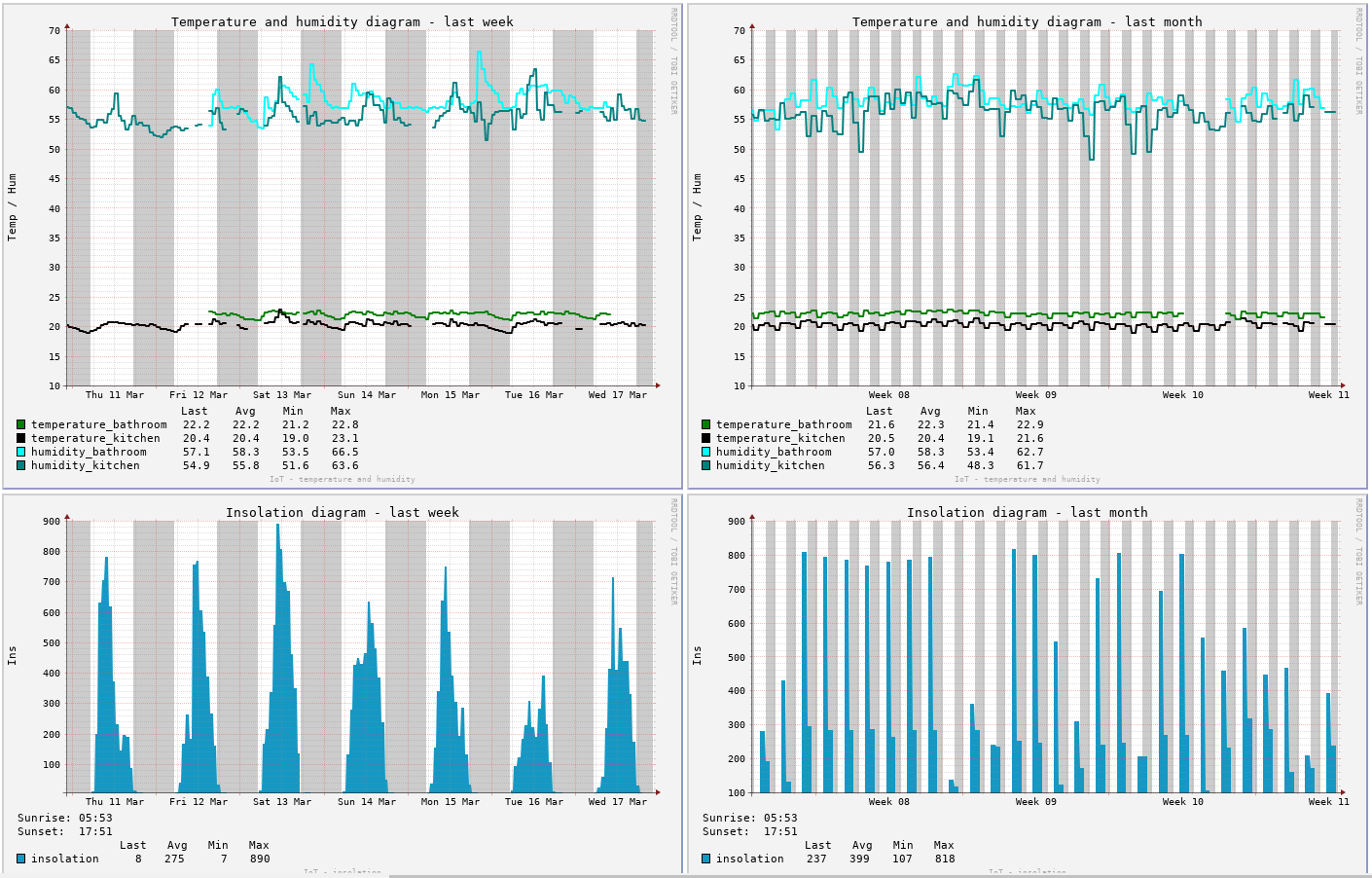Image resolution: width=1372 pixels, height=878 pixels.
Task: Click 'Ins' axis label on last month insolation graph
Action: tap(698, 656)
